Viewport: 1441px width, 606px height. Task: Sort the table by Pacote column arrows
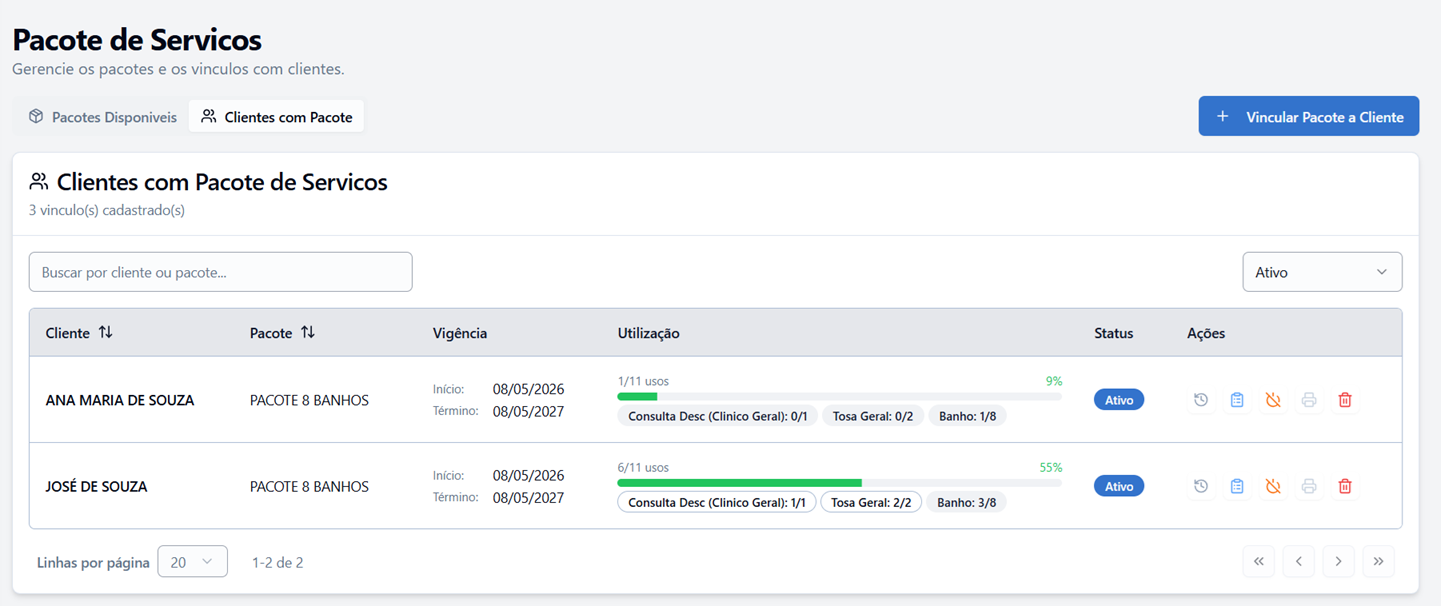point(308,332)
